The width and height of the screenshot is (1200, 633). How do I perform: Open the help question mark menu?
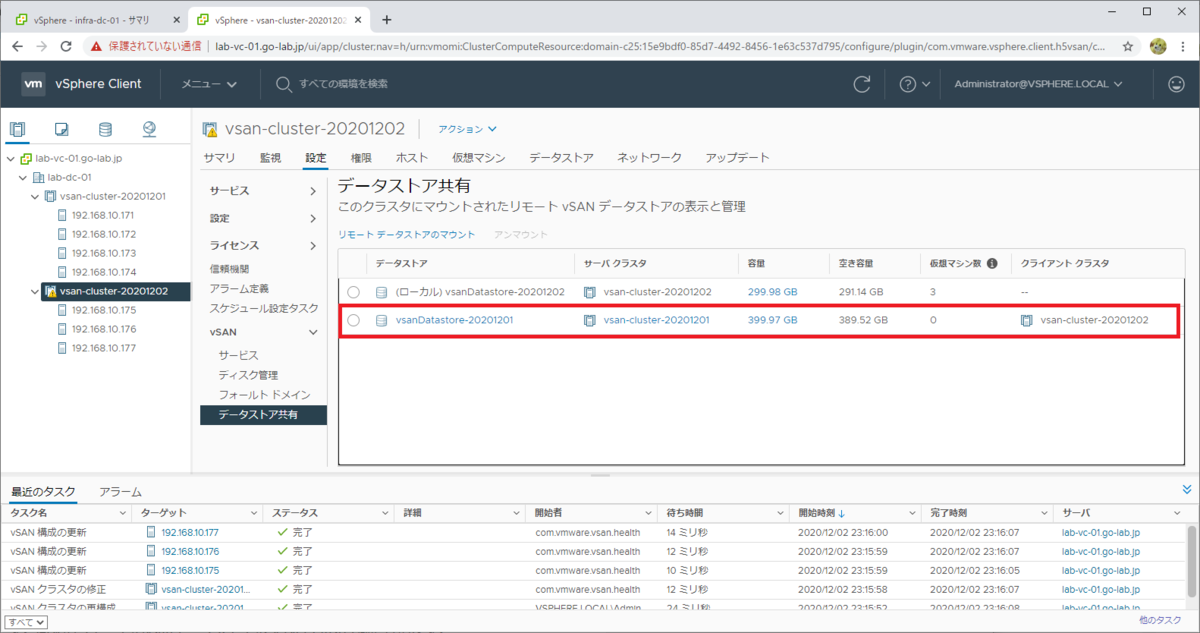coord(915,84)
